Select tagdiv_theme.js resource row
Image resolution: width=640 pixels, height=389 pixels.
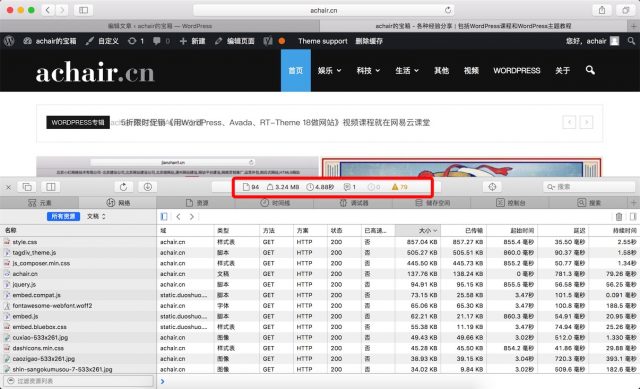click(x=78, y=253)
